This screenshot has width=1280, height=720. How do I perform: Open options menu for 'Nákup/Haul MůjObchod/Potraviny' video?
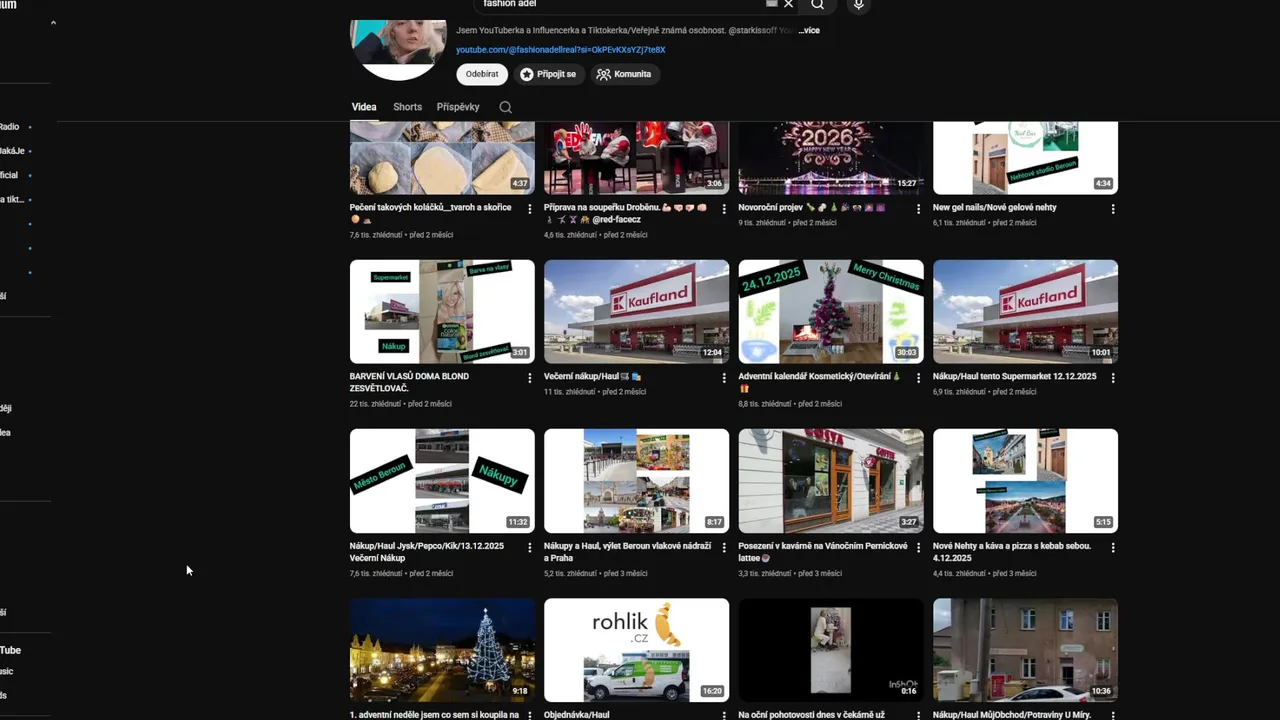[1113, 716]
